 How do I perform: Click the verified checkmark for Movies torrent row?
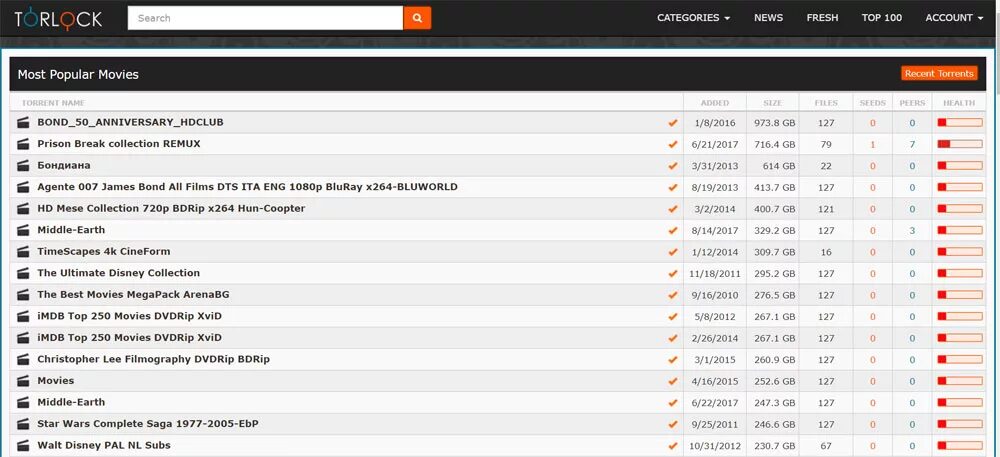(672, 381)
